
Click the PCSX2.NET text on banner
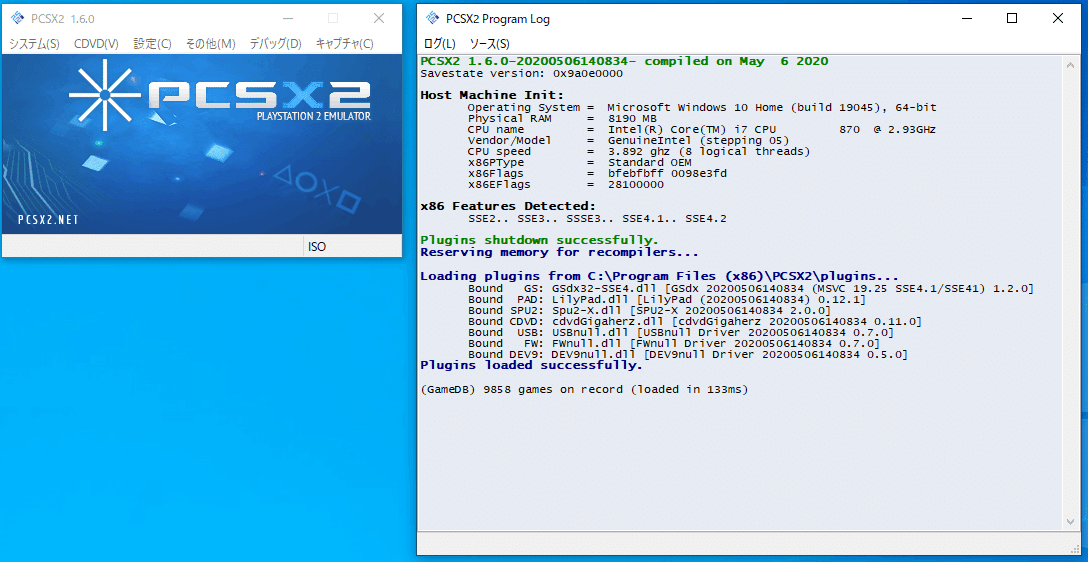pyautogui.click(x=48, y=221)
